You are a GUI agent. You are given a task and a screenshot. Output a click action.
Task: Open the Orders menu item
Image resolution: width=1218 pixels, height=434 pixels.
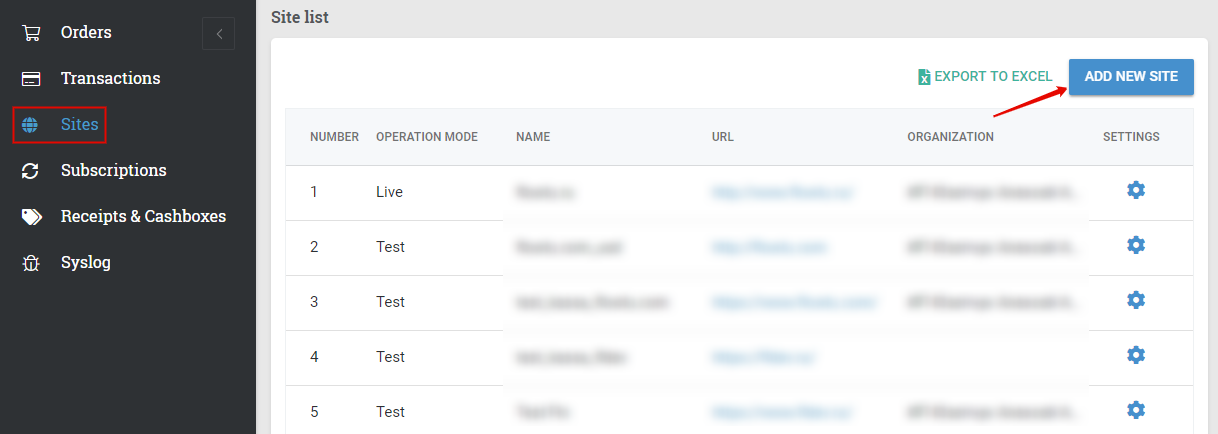coord(86,33)
